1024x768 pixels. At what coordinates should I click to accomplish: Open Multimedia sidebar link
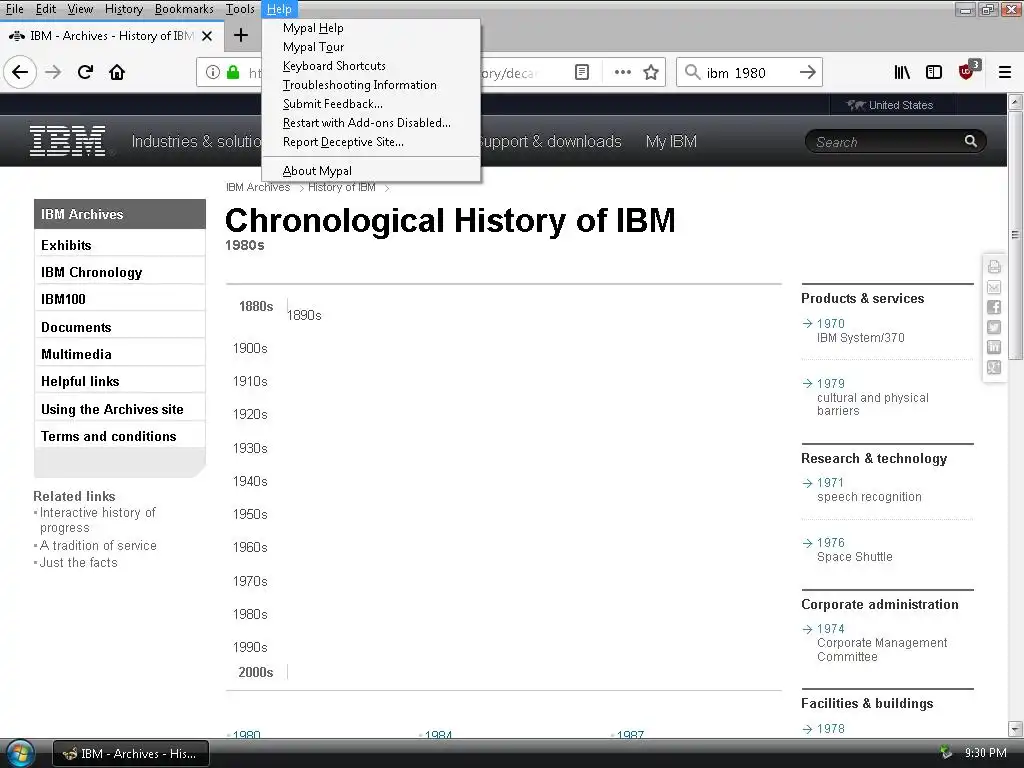point(120,354)
